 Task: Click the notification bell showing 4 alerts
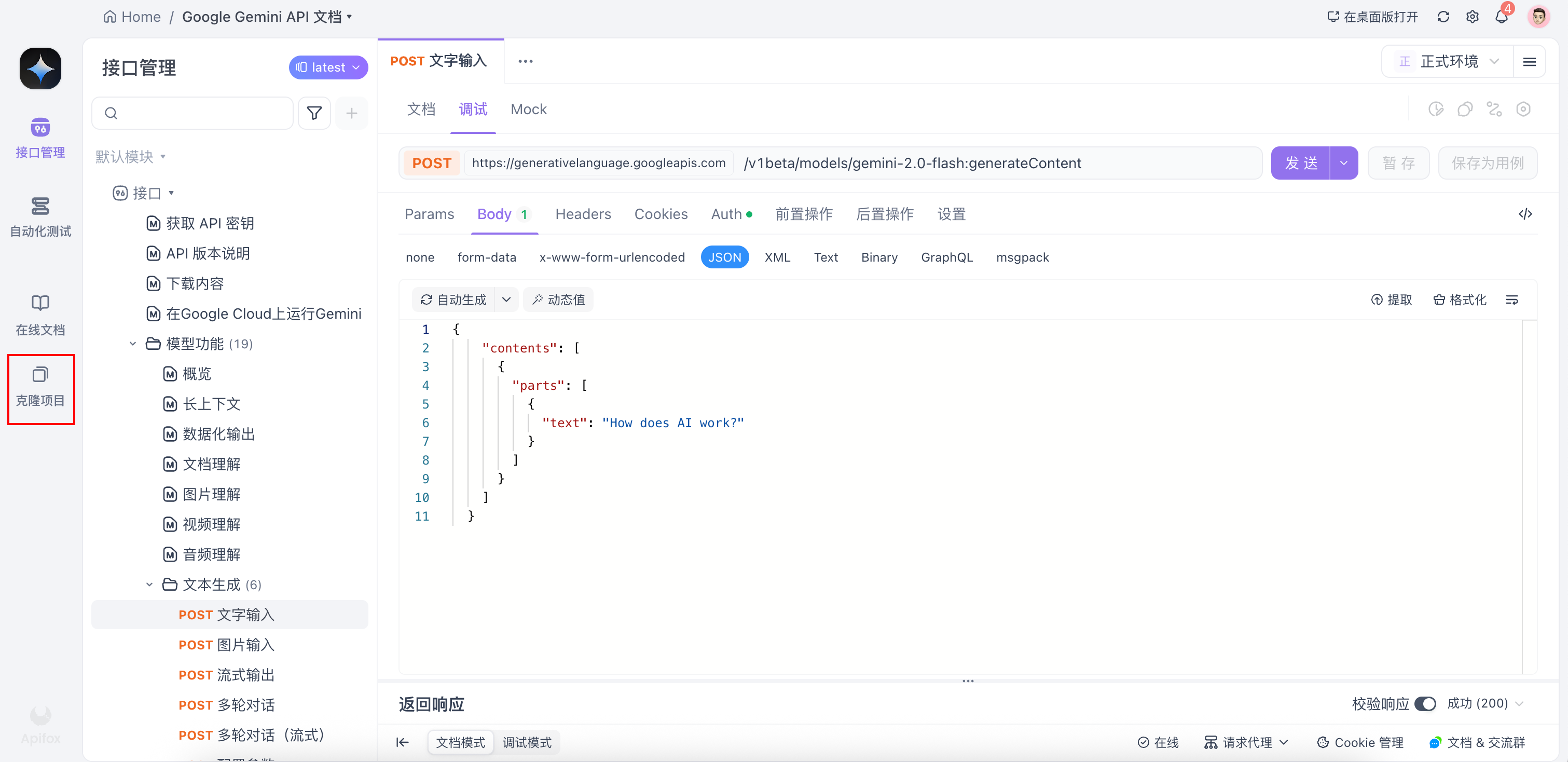1502,17
